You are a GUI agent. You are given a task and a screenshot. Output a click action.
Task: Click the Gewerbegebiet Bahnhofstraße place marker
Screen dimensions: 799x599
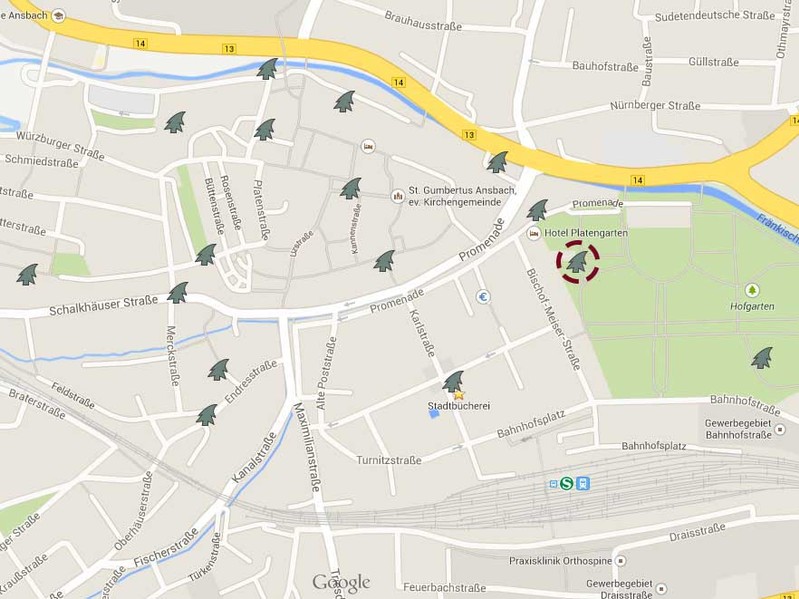780,429
